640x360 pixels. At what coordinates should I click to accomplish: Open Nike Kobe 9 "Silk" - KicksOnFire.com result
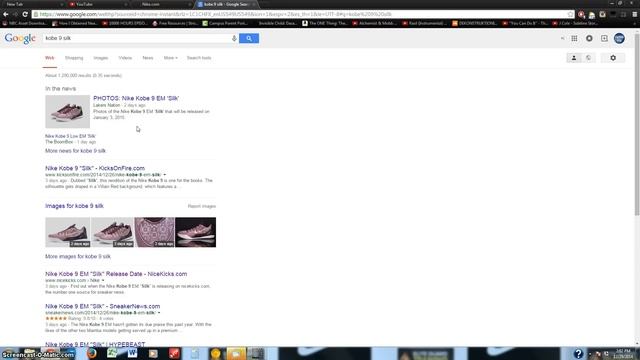(95, 168)
